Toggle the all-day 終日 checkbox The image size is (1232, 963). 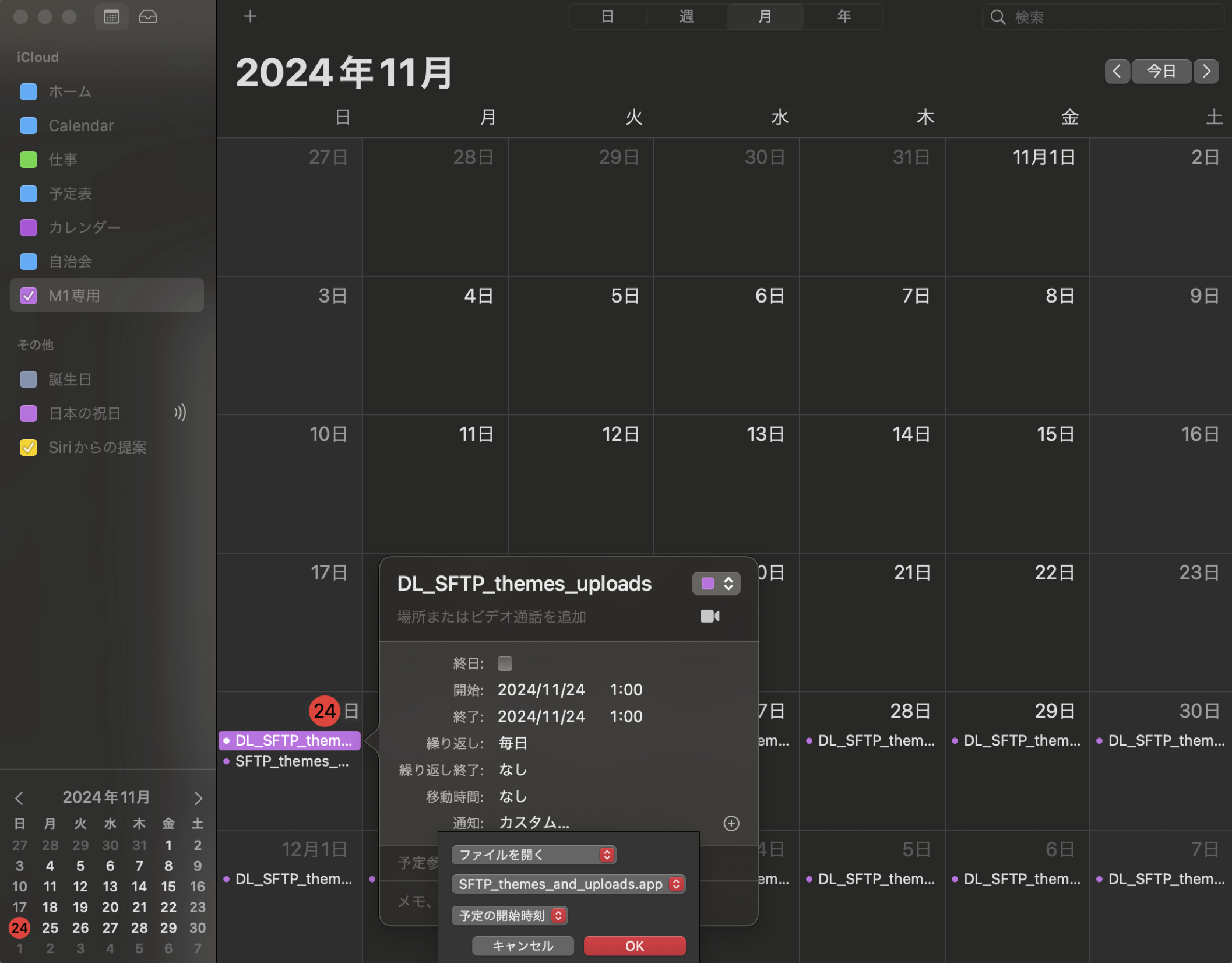click(x=505, y=663)
